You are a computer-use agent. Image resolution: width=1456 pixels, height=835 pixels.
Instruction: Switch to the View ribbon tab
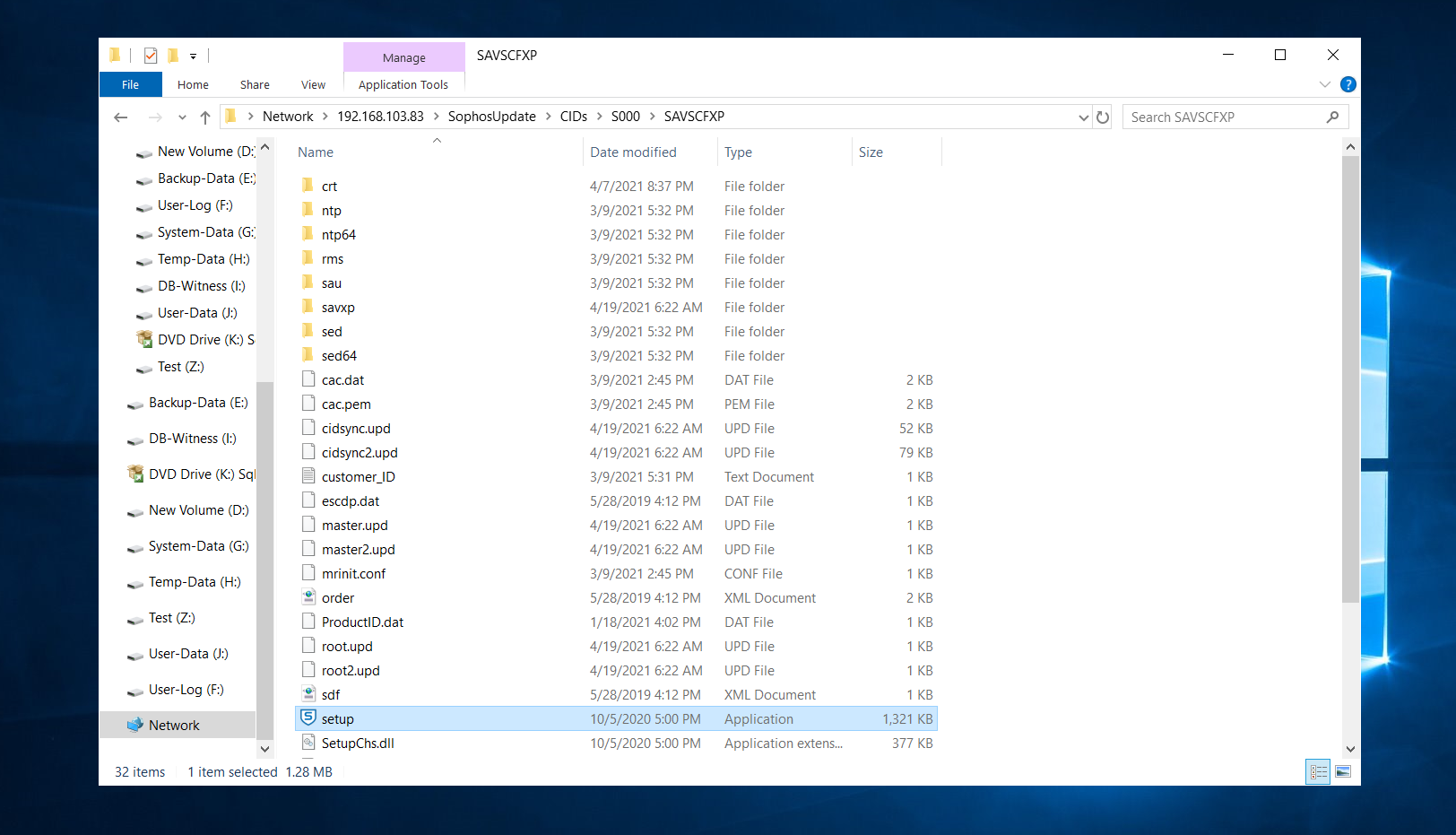coord(313,84)
